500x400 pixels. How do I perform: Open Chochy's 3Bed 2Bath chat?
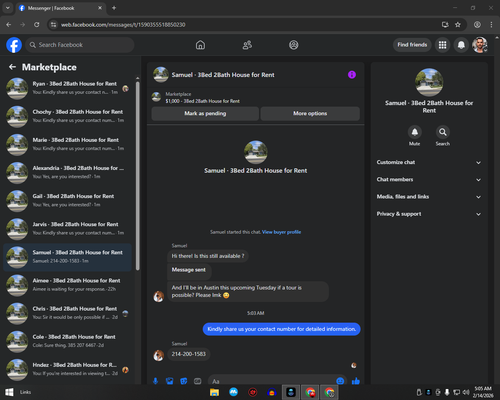pyautogui.click(x=67, y=116)
